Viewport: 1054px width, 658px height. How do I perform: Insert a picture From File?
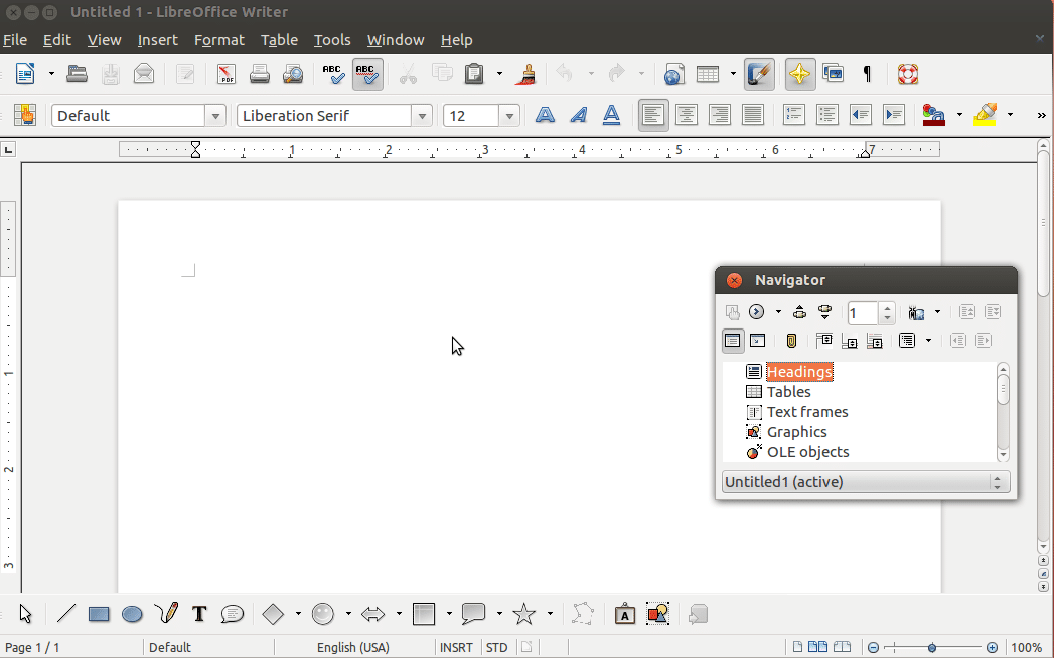[x=657, y=614]
